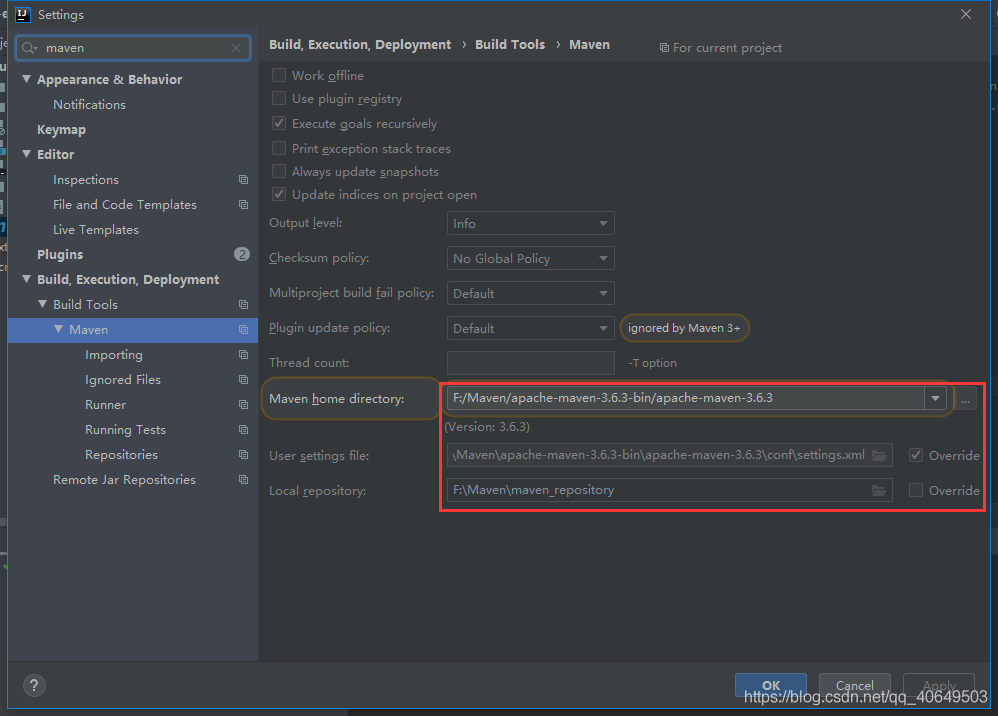The image size is (998, 716).
Task: Click OK to confirm settings
Action: click(771, 685)
